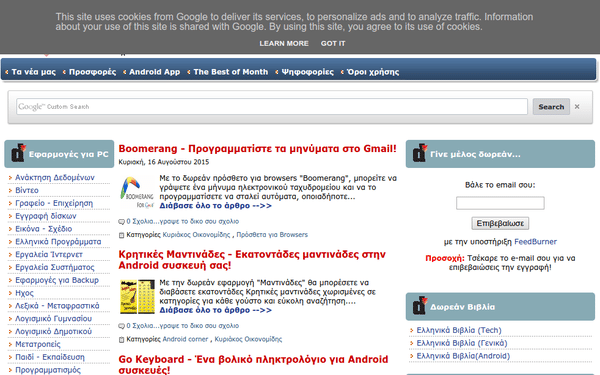Open Παιδί - Εκπαίδευση category
This screenshot has width=600, height=375.
(50, 357)
